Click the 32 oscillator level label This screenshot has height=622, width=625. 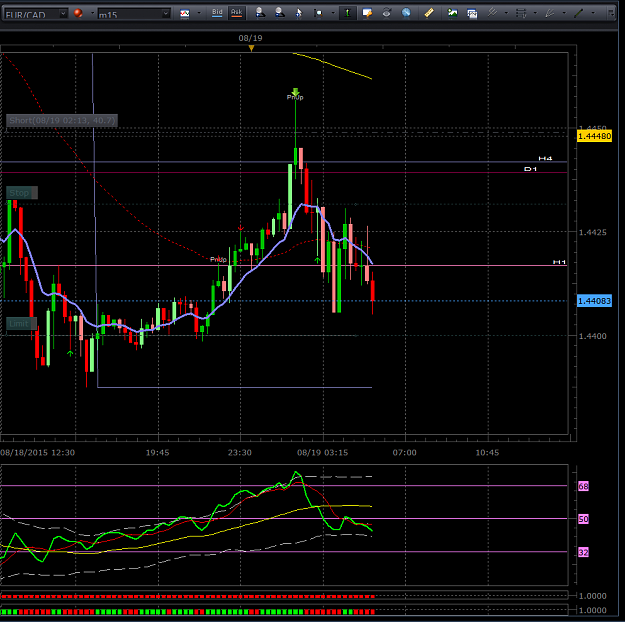(583, 552)
